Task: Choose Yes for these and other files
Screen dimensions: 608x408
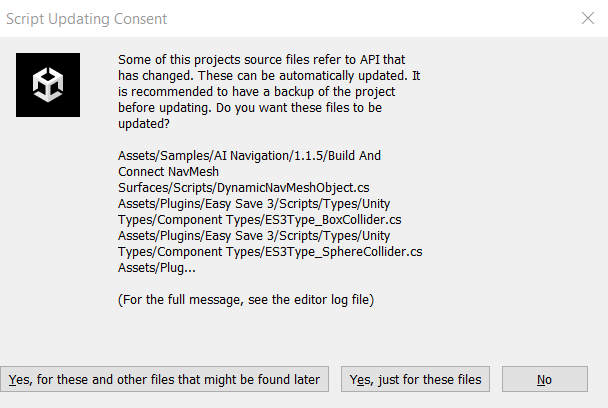Action: click(x=164, y=379)
